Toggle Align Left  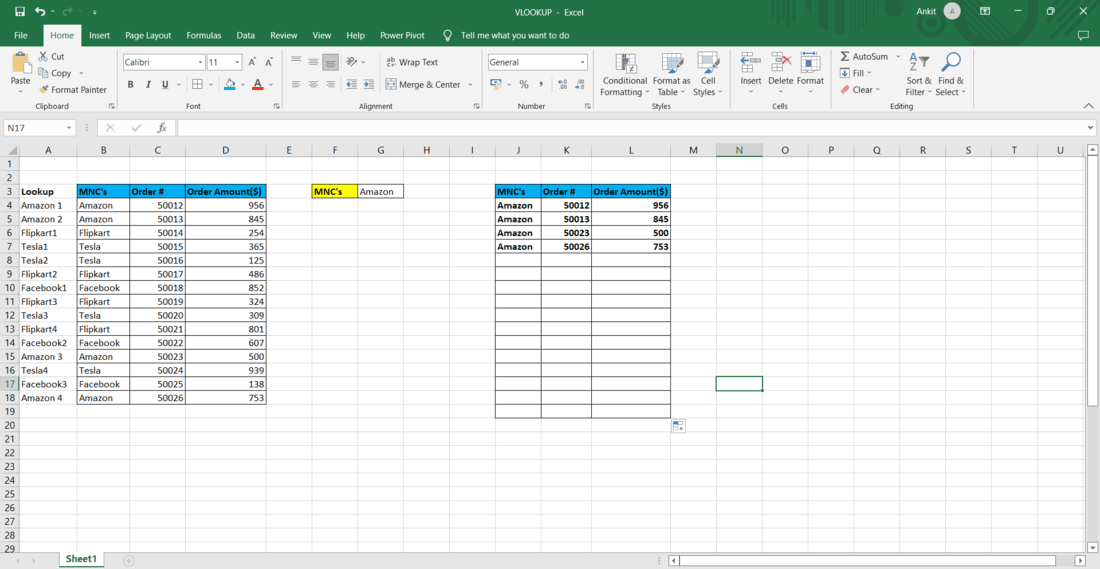(x=295, y=84)
